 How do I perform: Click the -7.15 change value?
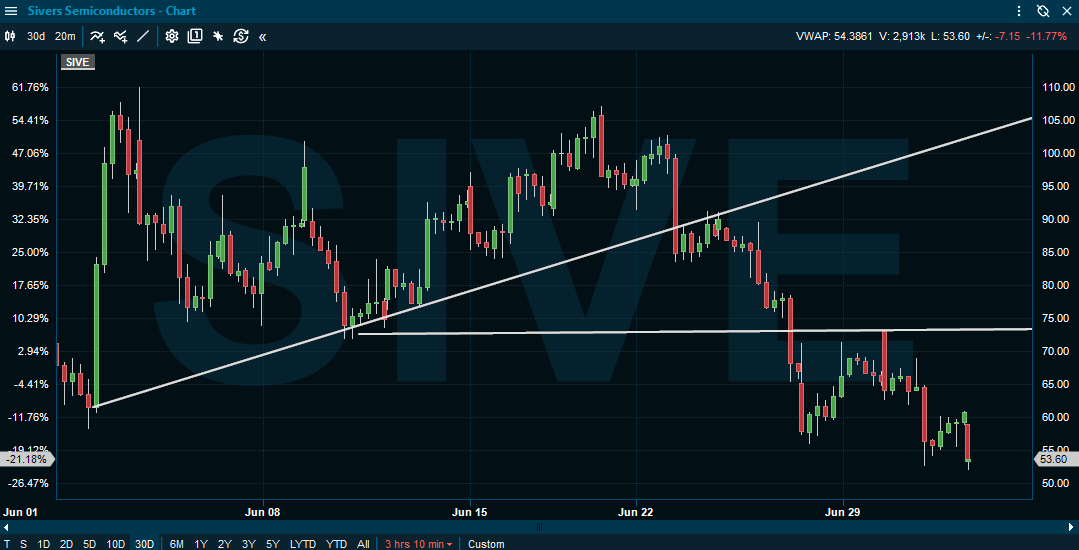coord(1007,36)
